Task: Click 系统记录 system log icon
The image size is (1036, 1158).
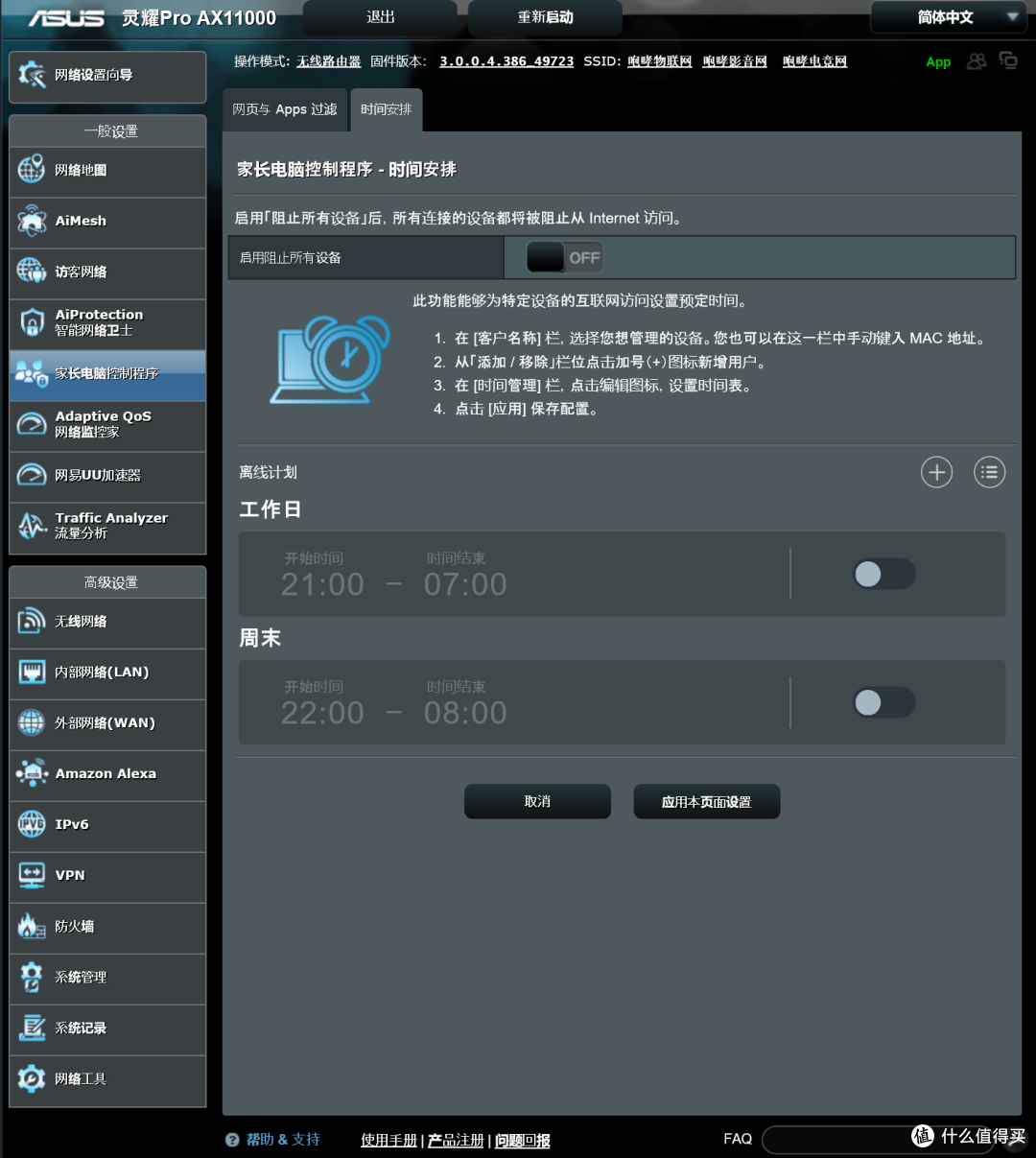Action: tap(32, 1028)
